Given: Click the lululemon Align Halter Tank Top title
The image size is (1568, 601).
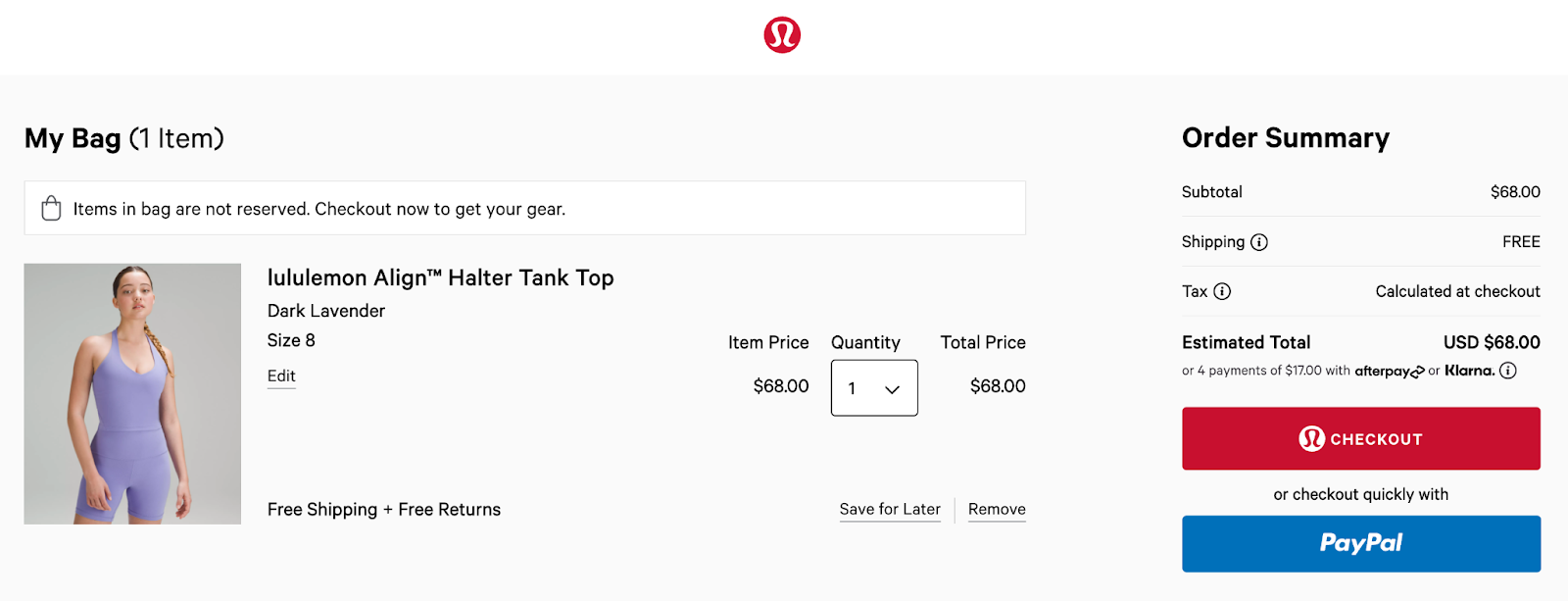Looking at the screenshot, I should click(440, 278).
